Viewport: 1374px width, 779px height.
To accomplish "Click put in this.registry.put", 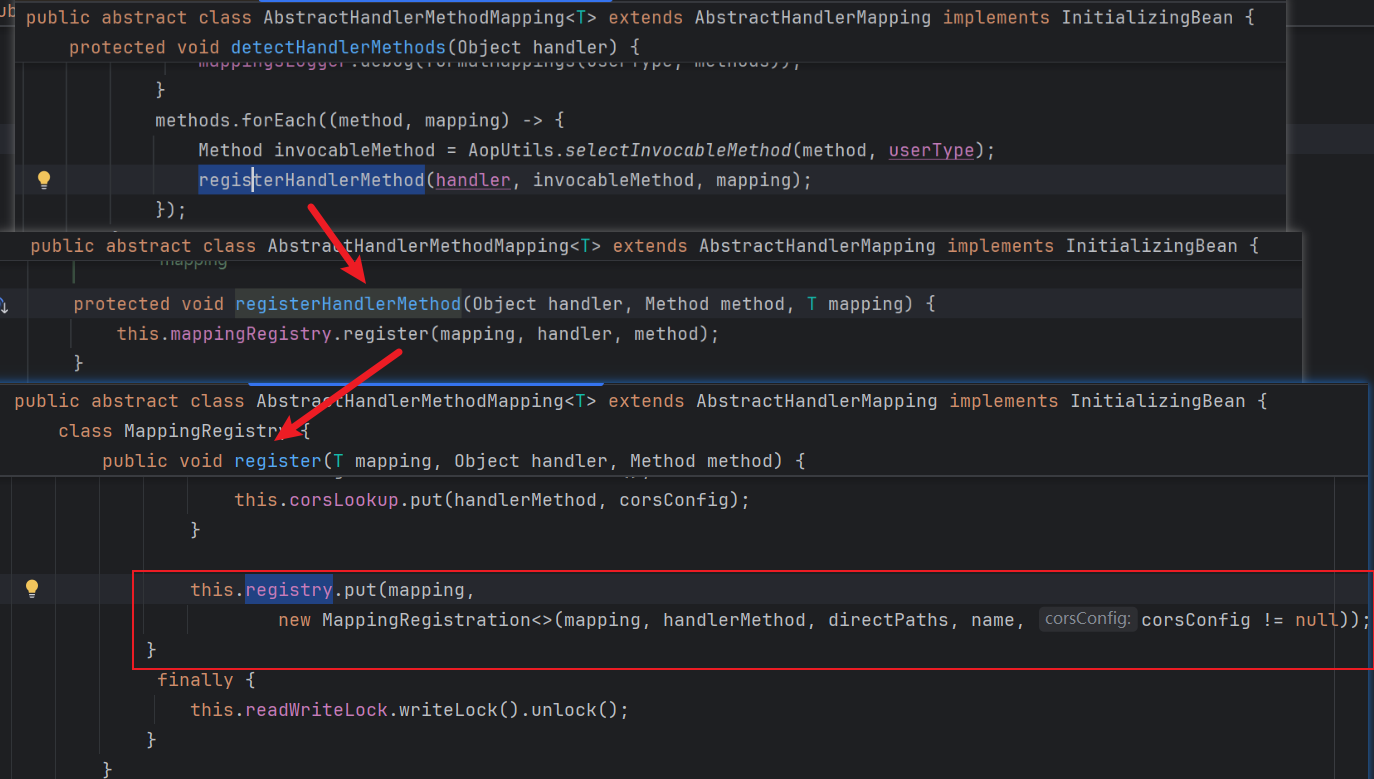I will pos(360,589).
